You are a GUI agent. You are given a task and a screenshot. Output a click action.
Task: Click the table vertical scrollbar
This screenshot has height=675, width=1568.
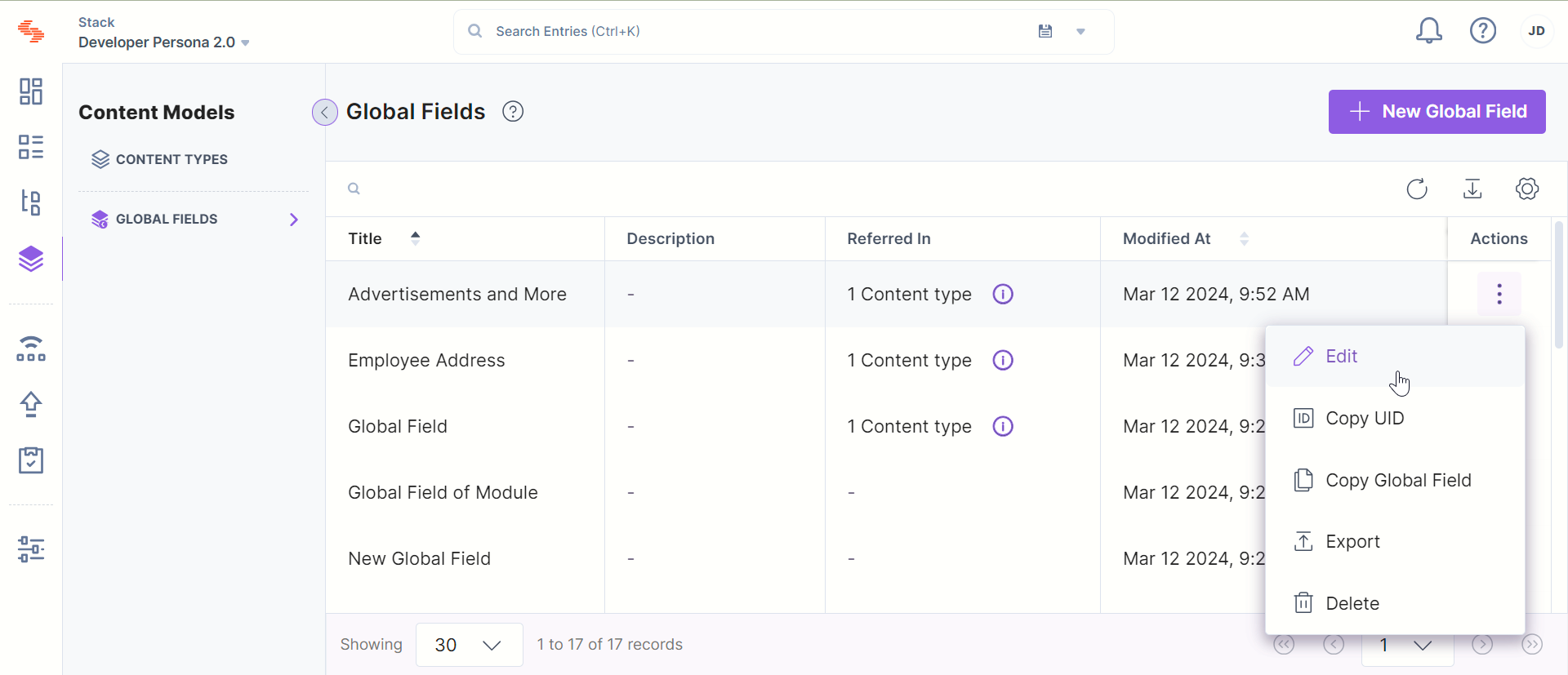click(1559, 285)
